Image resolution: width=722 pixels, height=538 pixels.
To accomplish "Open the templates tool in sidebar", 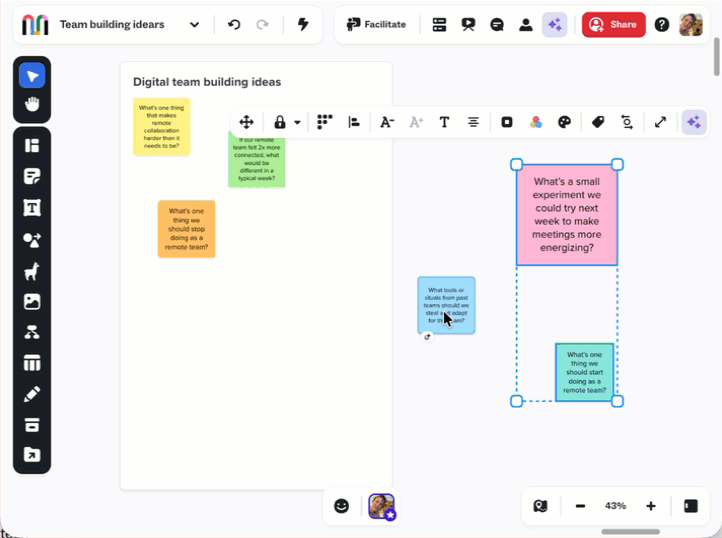I will pos(32,146).
